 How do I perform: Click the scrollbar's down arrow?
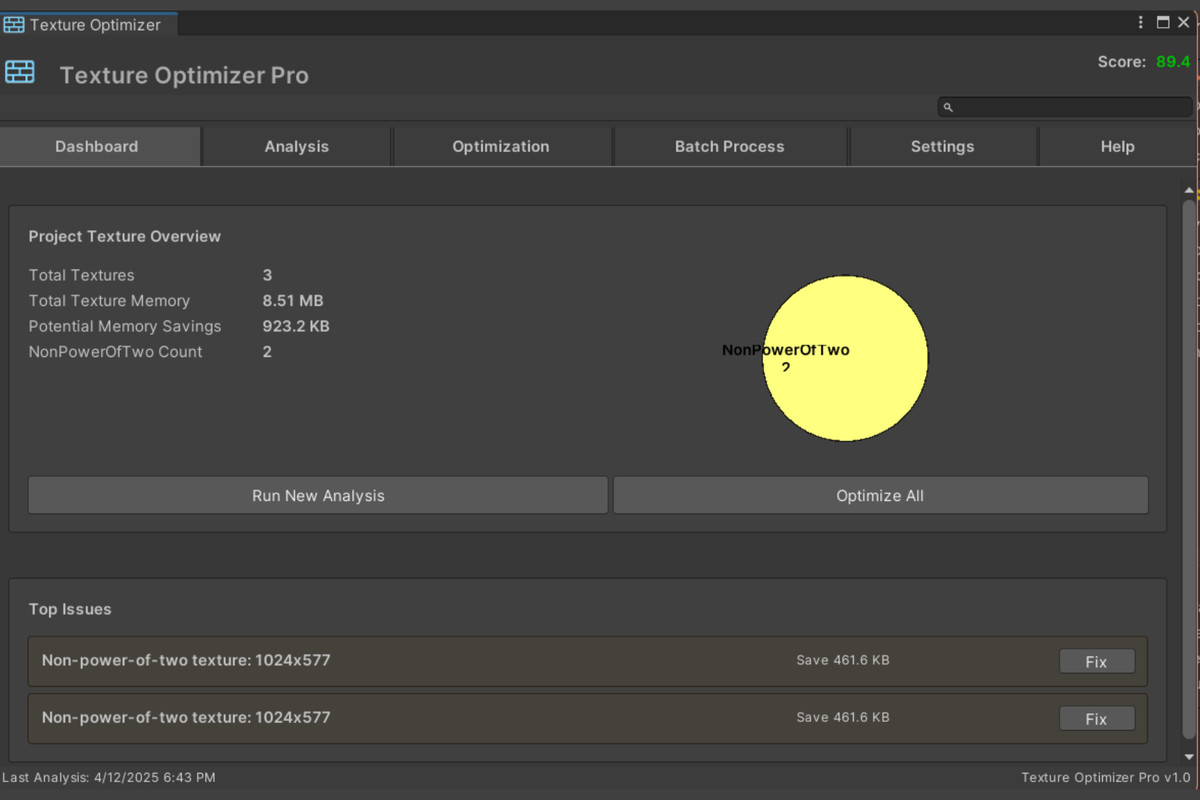(1189, 758)
